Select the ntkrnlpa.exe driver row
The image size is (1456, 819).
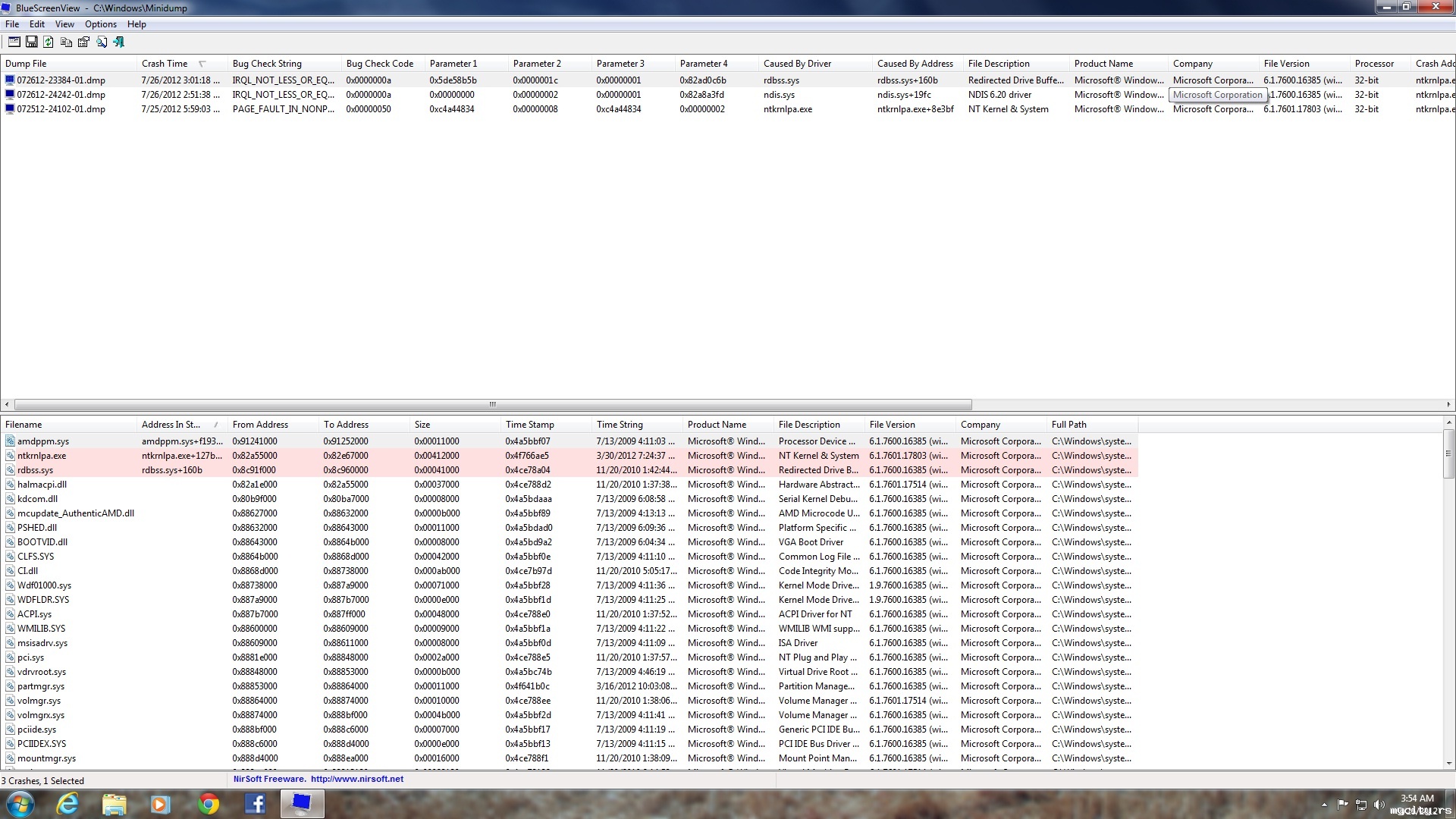click(42, 456)
